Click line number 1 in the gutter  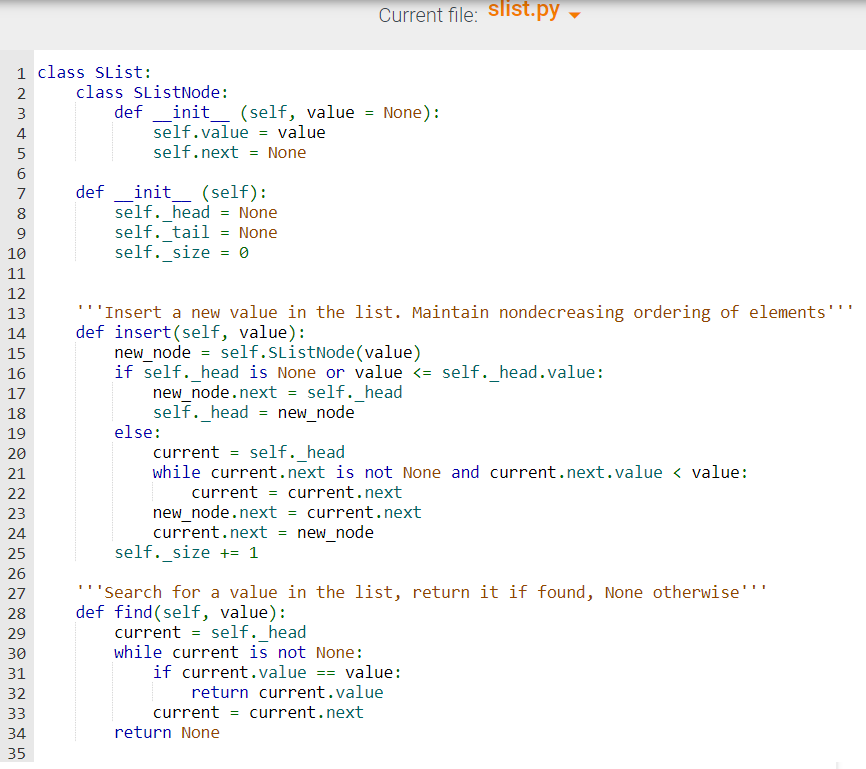20,72
